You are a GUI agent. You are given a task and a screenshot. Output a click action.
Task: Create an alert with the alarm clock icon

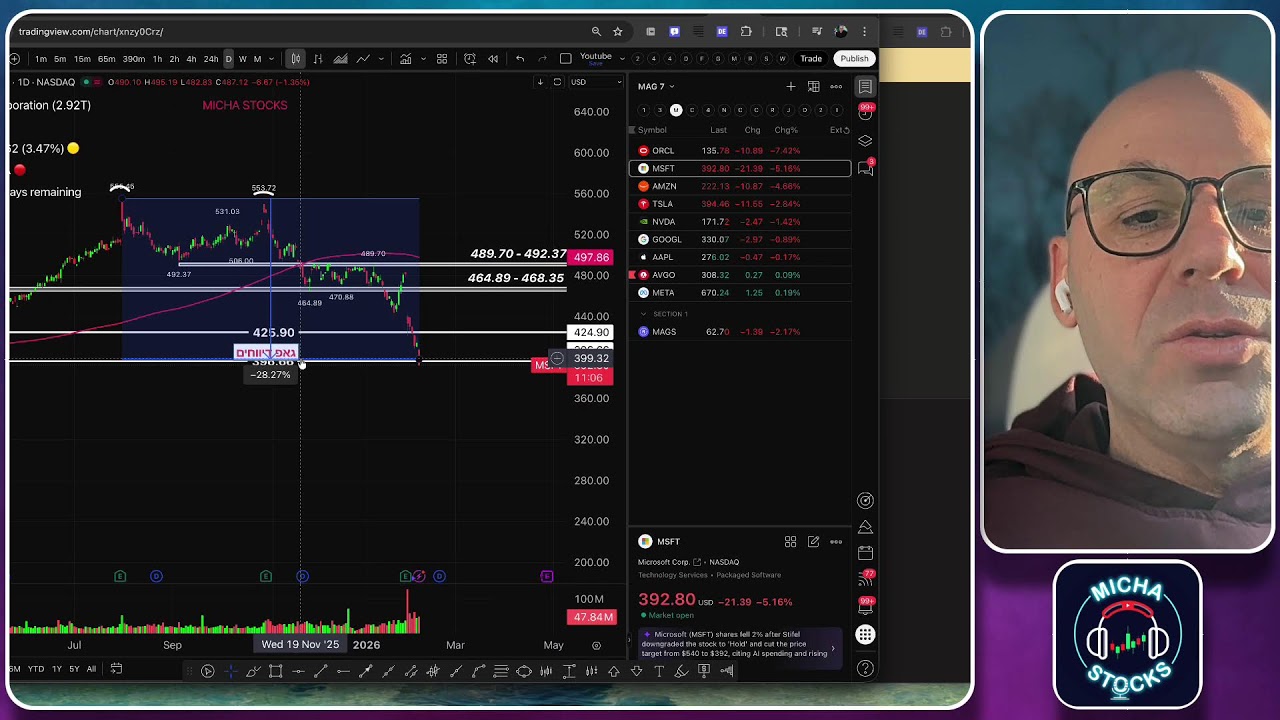click(470, 59)
